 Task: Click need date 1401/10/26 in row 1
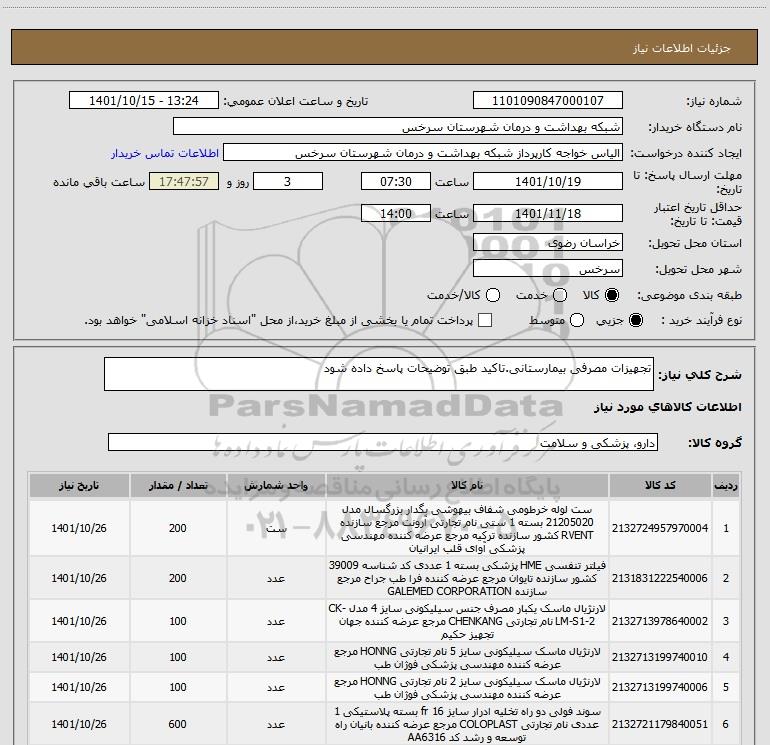(x=79, y=528)
